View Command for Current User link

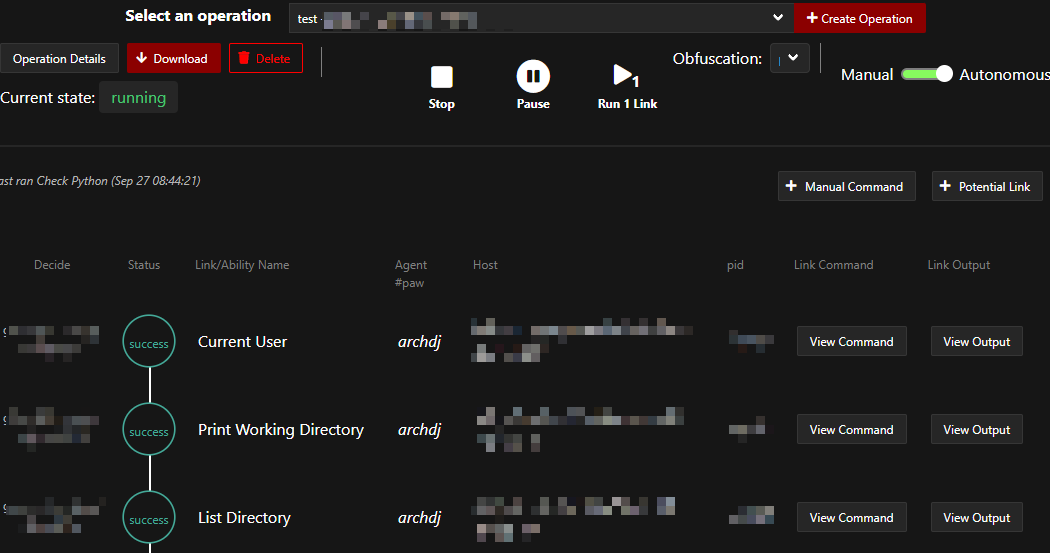pos(851,341)
